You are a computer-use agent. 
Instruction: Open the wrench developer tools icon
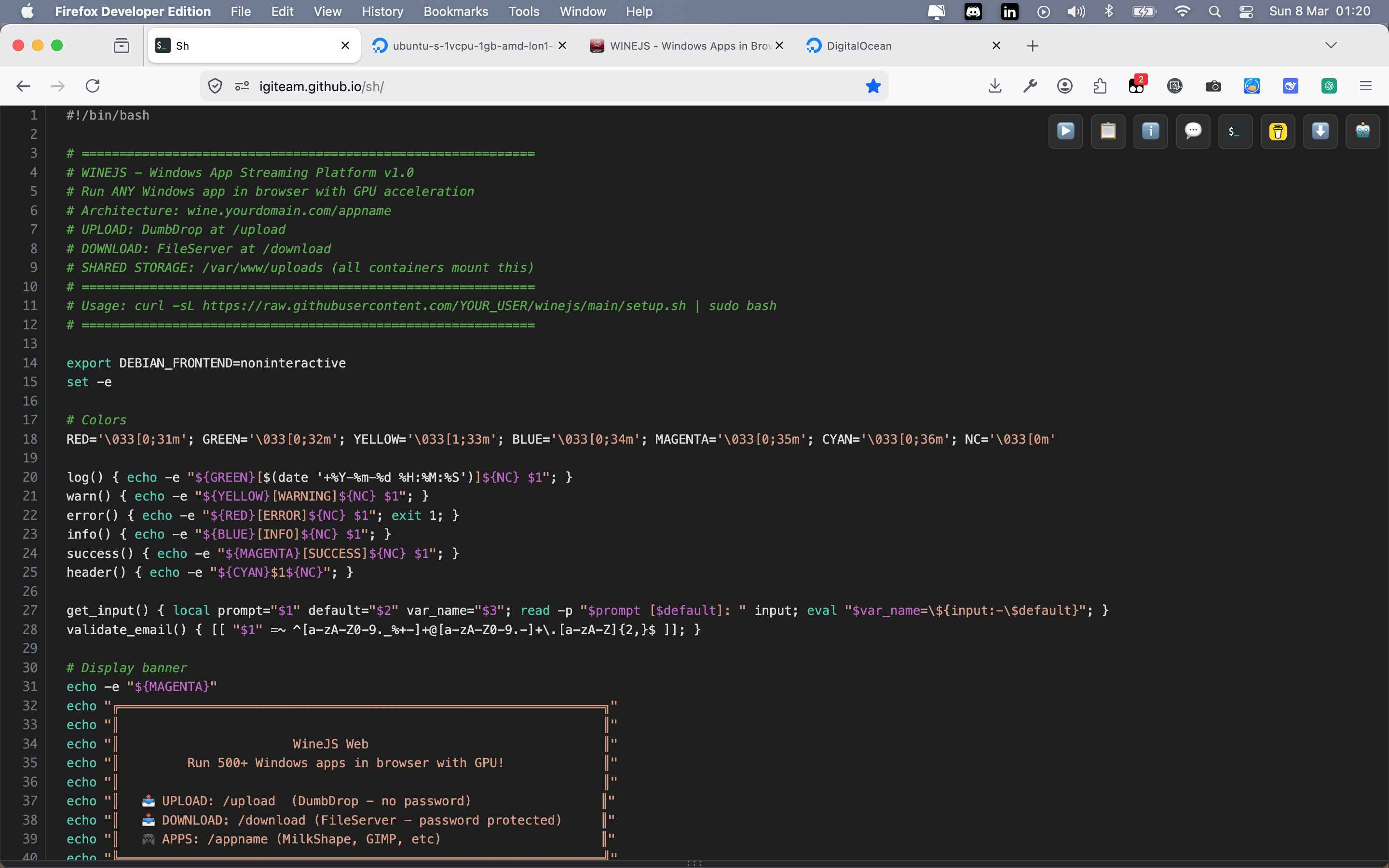click(x=1030, y=86)
